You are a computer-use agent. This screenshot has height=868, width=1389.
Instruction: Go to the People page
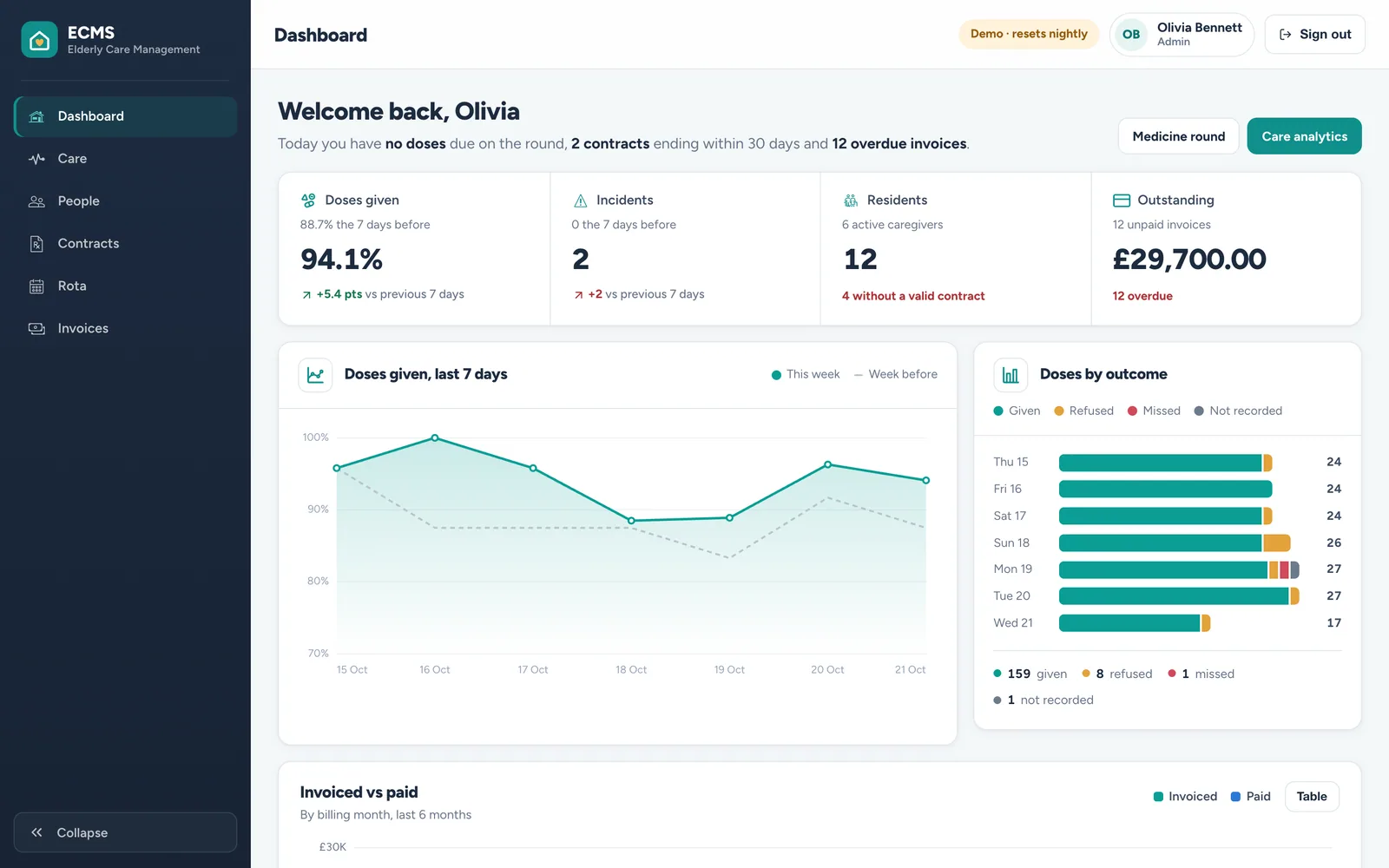click(x=126, y=201)
